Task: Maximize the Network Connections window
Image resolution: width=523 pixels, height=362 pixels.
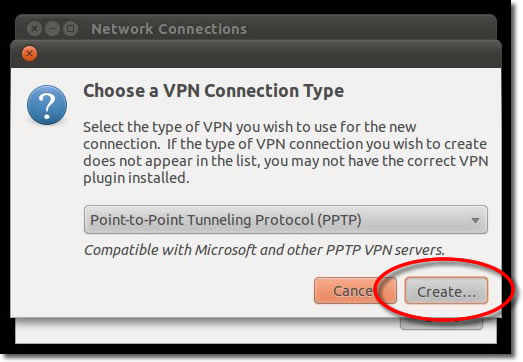Action: point(70,29)
